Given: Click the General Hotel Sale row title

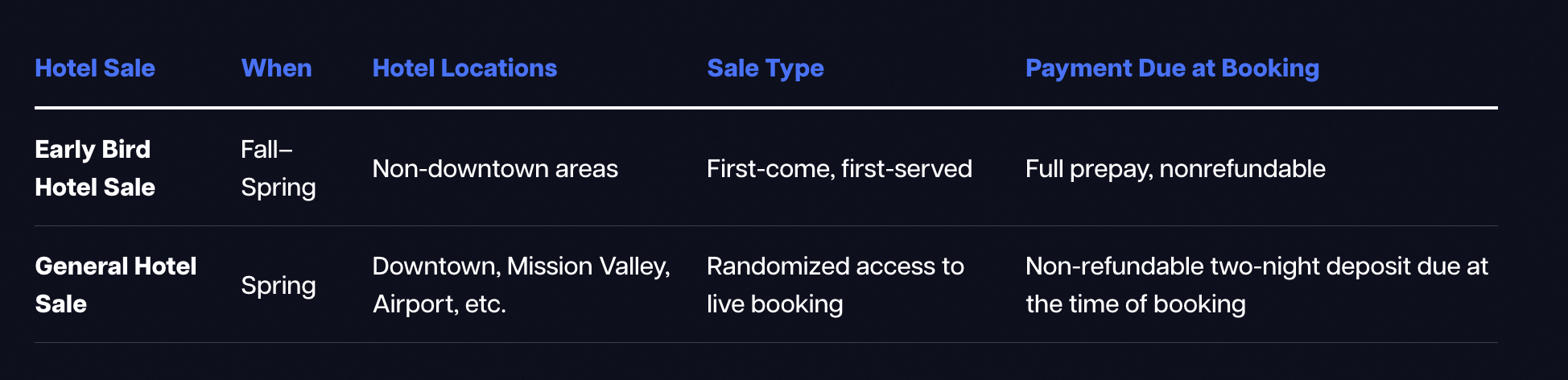Looking at the screenshot, I should 115,285.
